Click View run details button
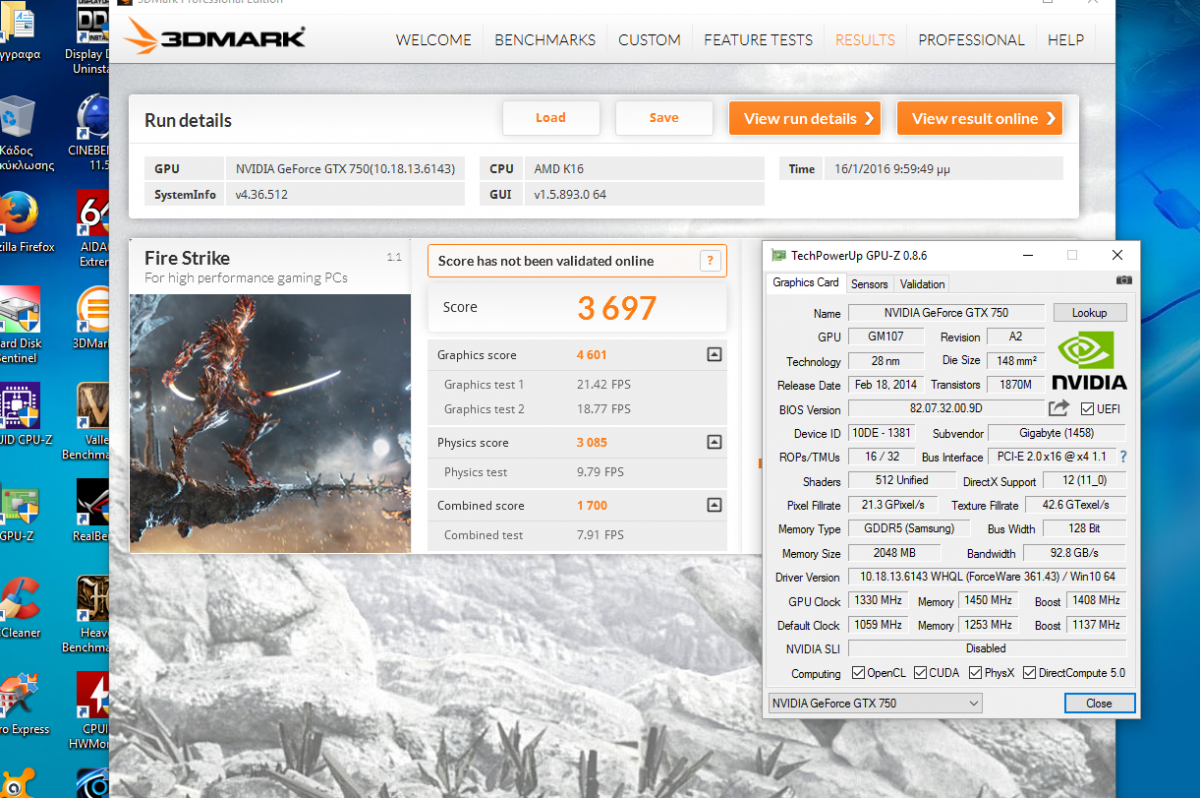This screenshot has width=1200, height=798. (x=805, y=118)
